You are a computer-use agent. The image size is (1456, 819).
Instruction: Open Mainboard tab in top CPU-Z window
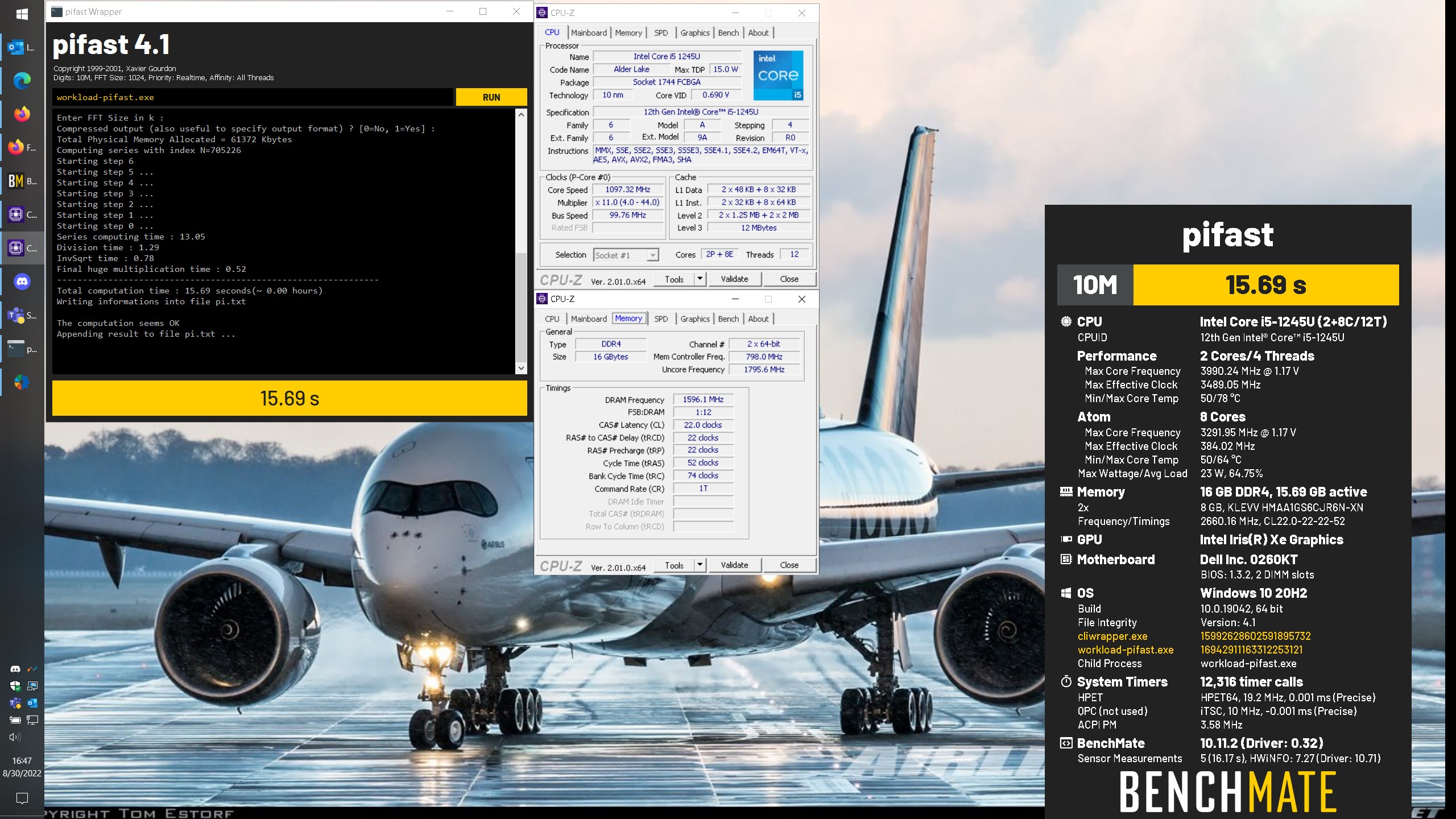click(589, 33)
